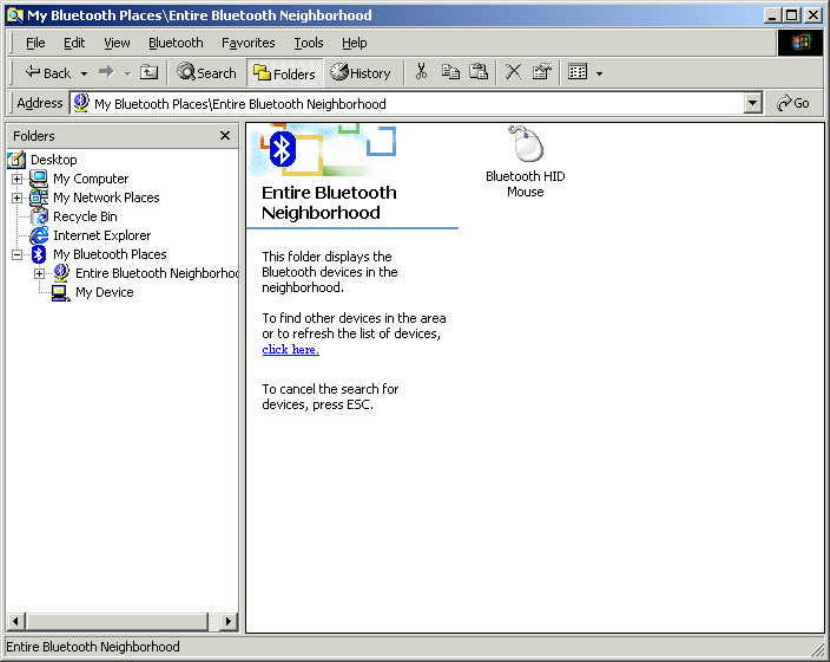Click status bar 'Entire Bluetooth Neighborhood' text
830x662 pixels.
click(x=93, y=647)
